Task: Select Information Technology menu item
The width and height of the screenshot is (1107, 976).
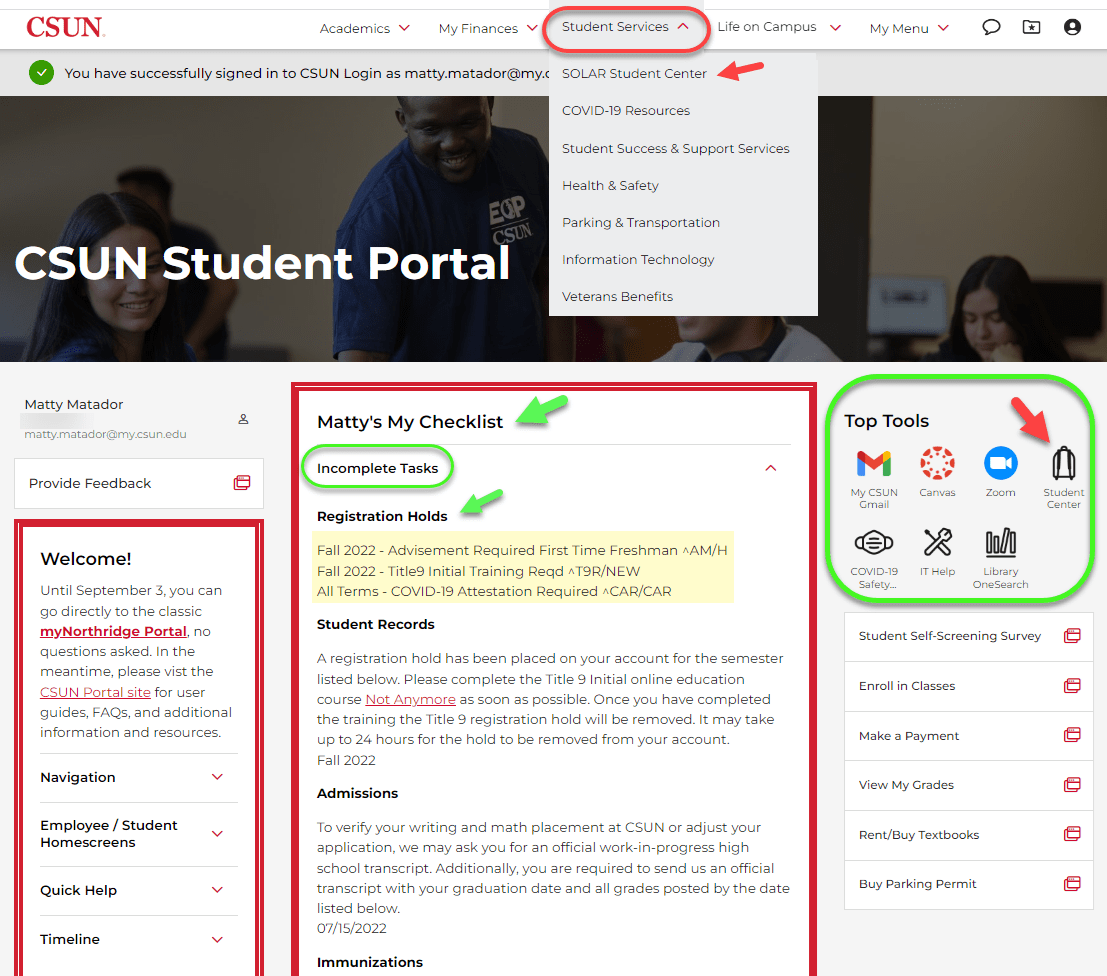Action: 638,260
